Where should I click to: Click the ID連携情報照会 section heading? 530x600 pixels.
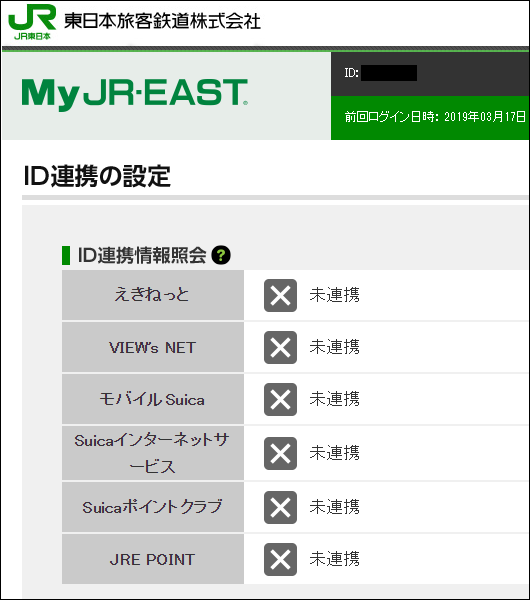point(142,255)
